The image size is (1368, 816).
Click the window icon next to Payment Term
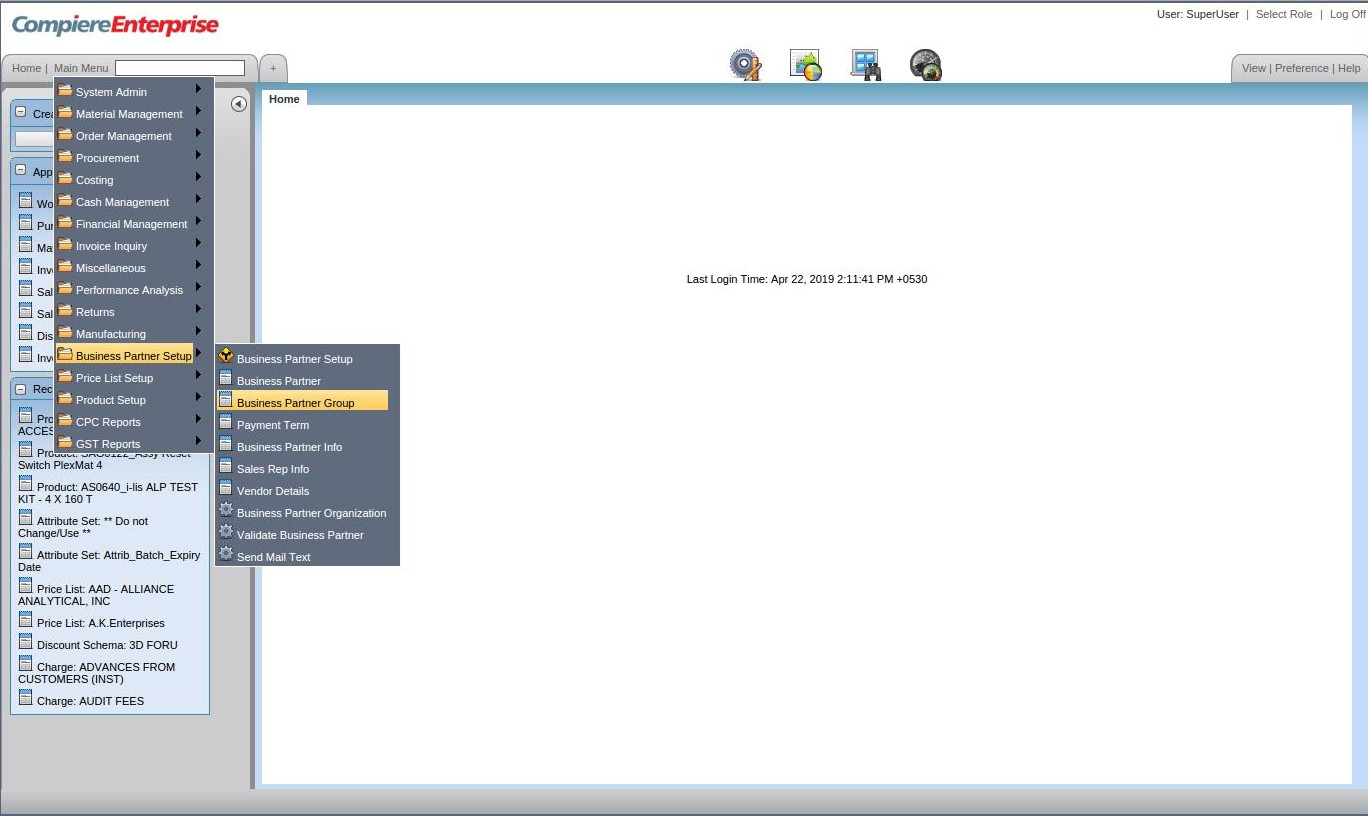(x=226, y=422)
